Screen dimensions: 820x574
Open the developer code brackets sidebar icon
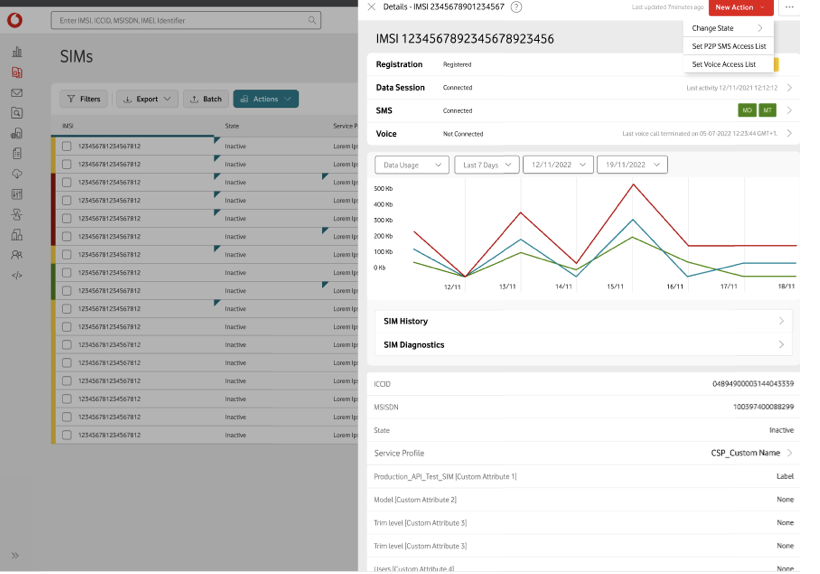coord(17,275)
